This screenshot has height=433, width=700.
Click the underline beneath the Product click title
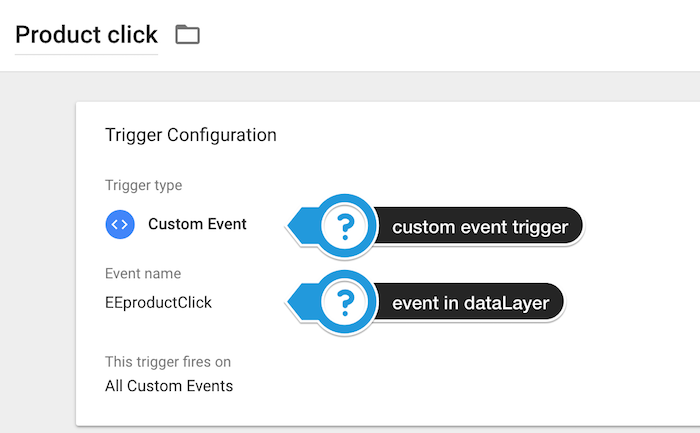[87, 54]
